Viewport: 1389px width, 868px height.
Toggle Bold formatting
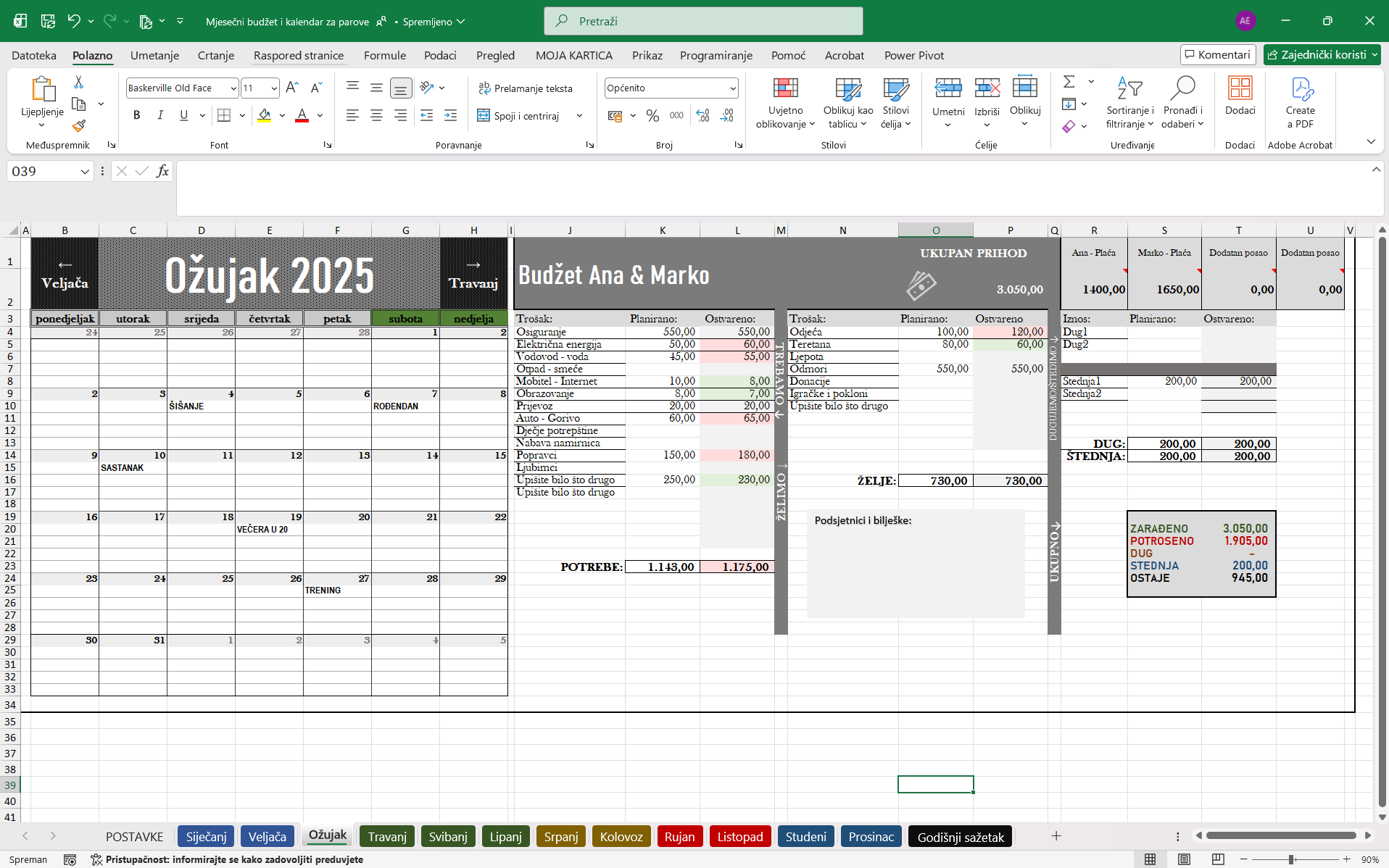[136, 115]
